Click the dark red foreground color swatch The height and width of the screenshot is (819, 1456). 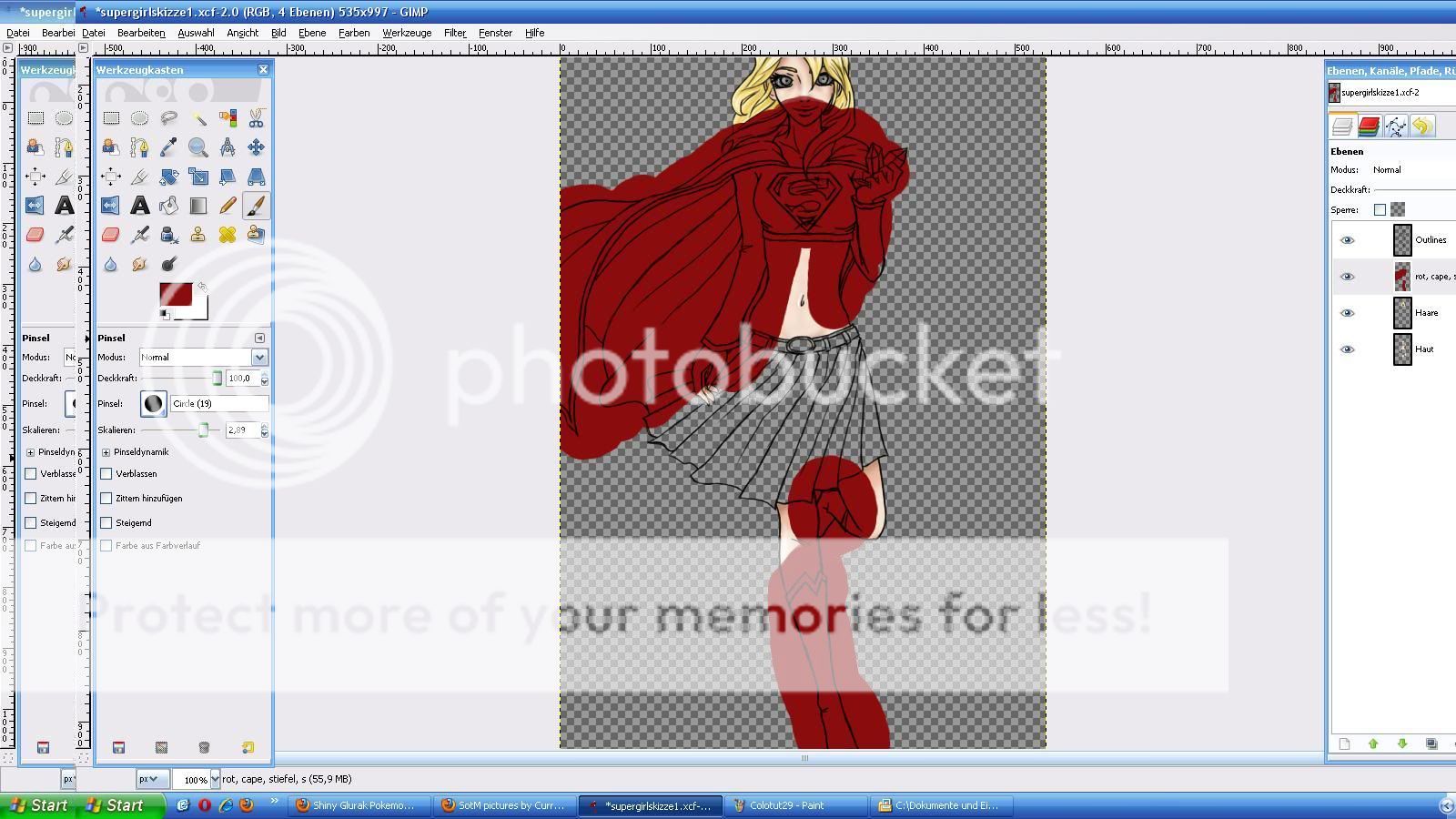point(175,294)
